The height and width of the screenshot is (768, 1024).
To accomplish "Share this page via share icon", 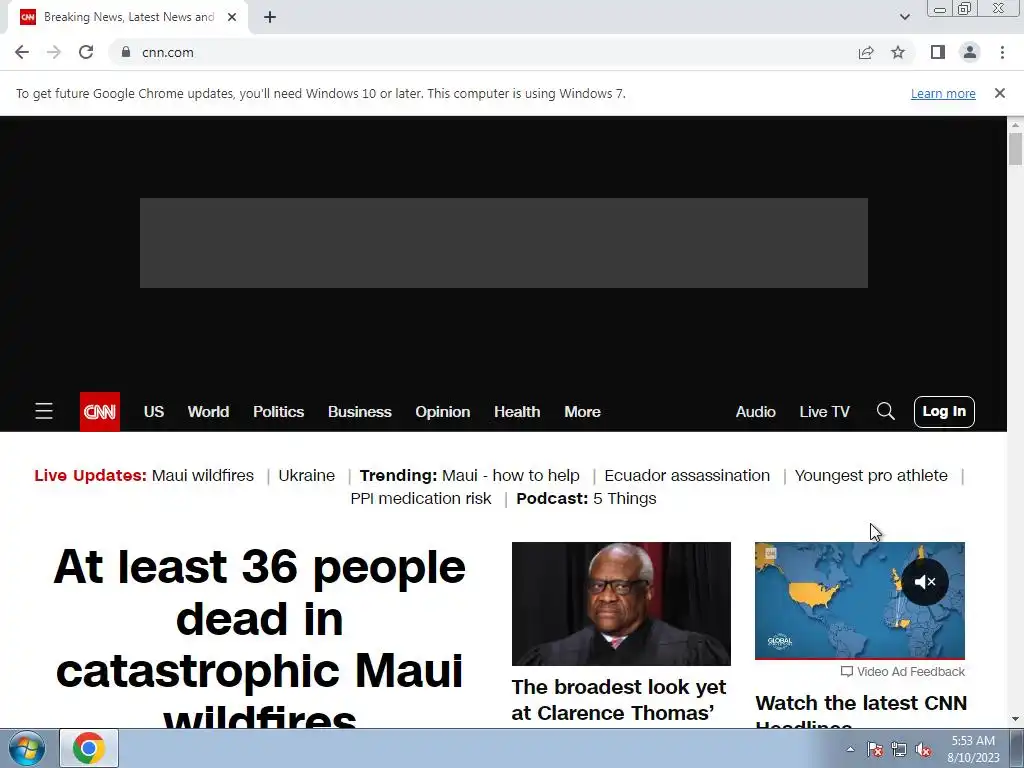I will (866, 52).
